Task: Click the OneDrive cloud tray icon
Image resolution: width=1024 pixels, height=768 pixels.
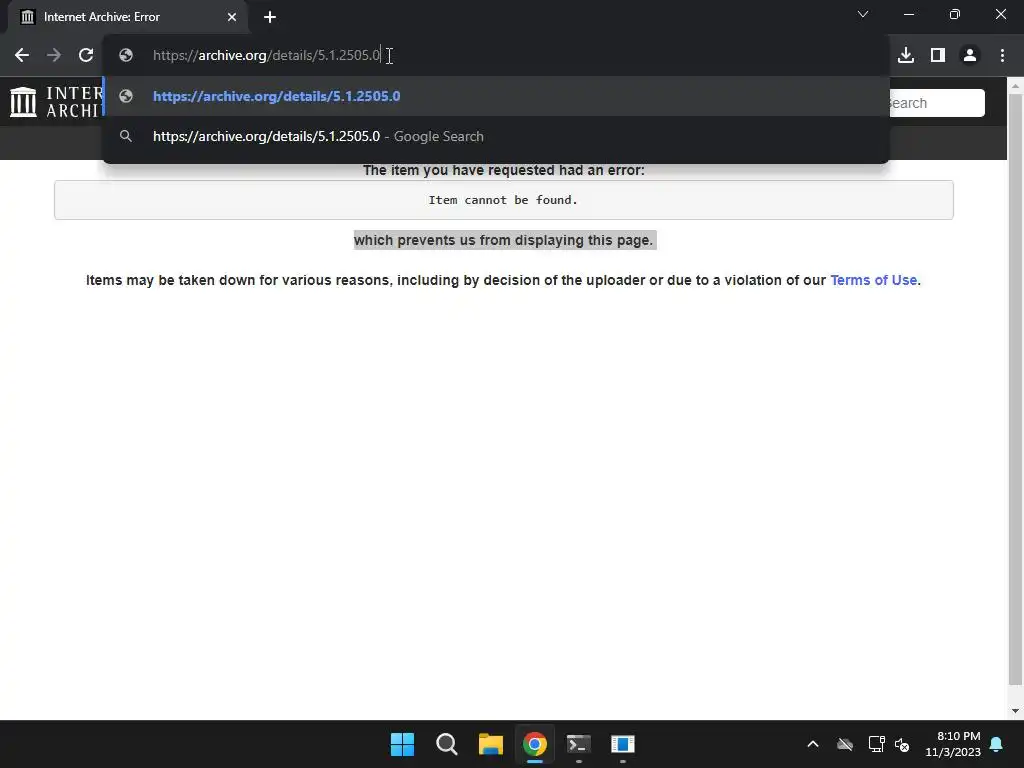Action: (845, 744)
